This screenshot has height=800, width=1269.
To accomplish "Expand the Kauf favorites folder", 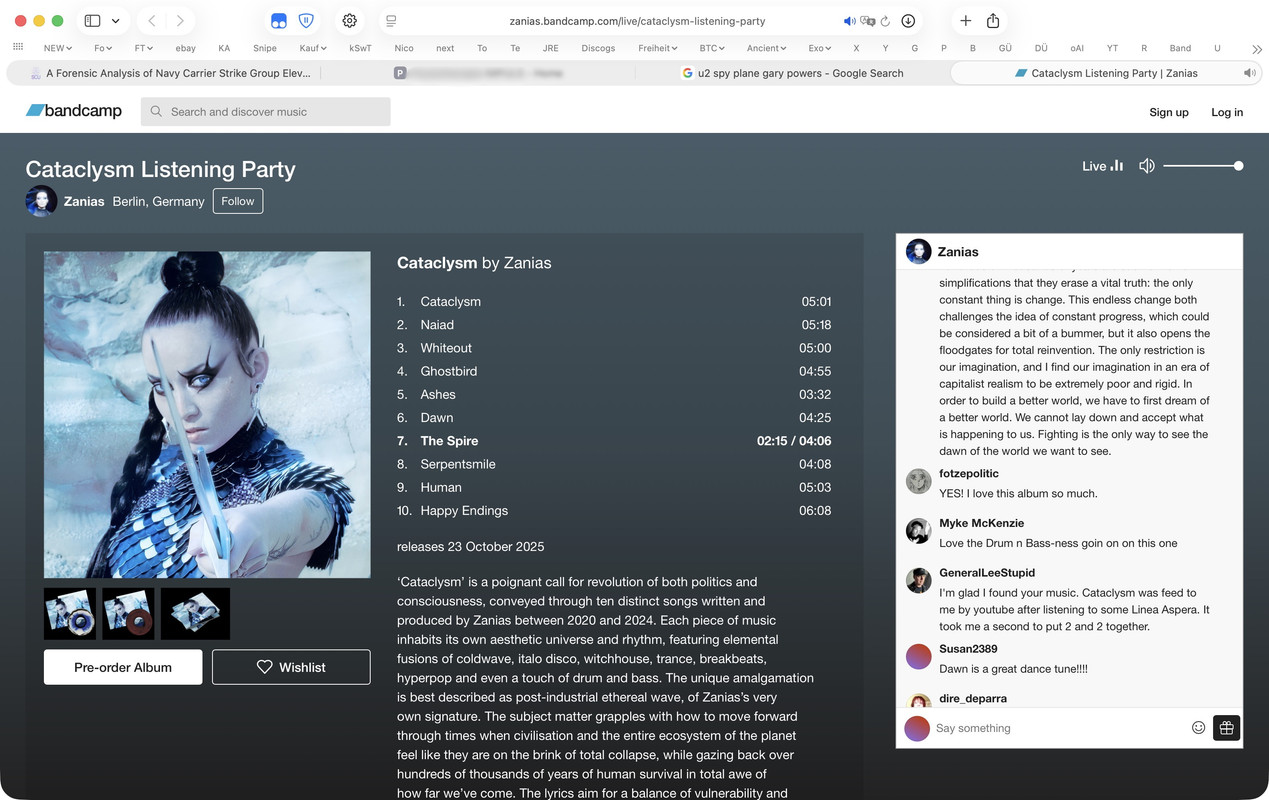I will pos(313,48).
